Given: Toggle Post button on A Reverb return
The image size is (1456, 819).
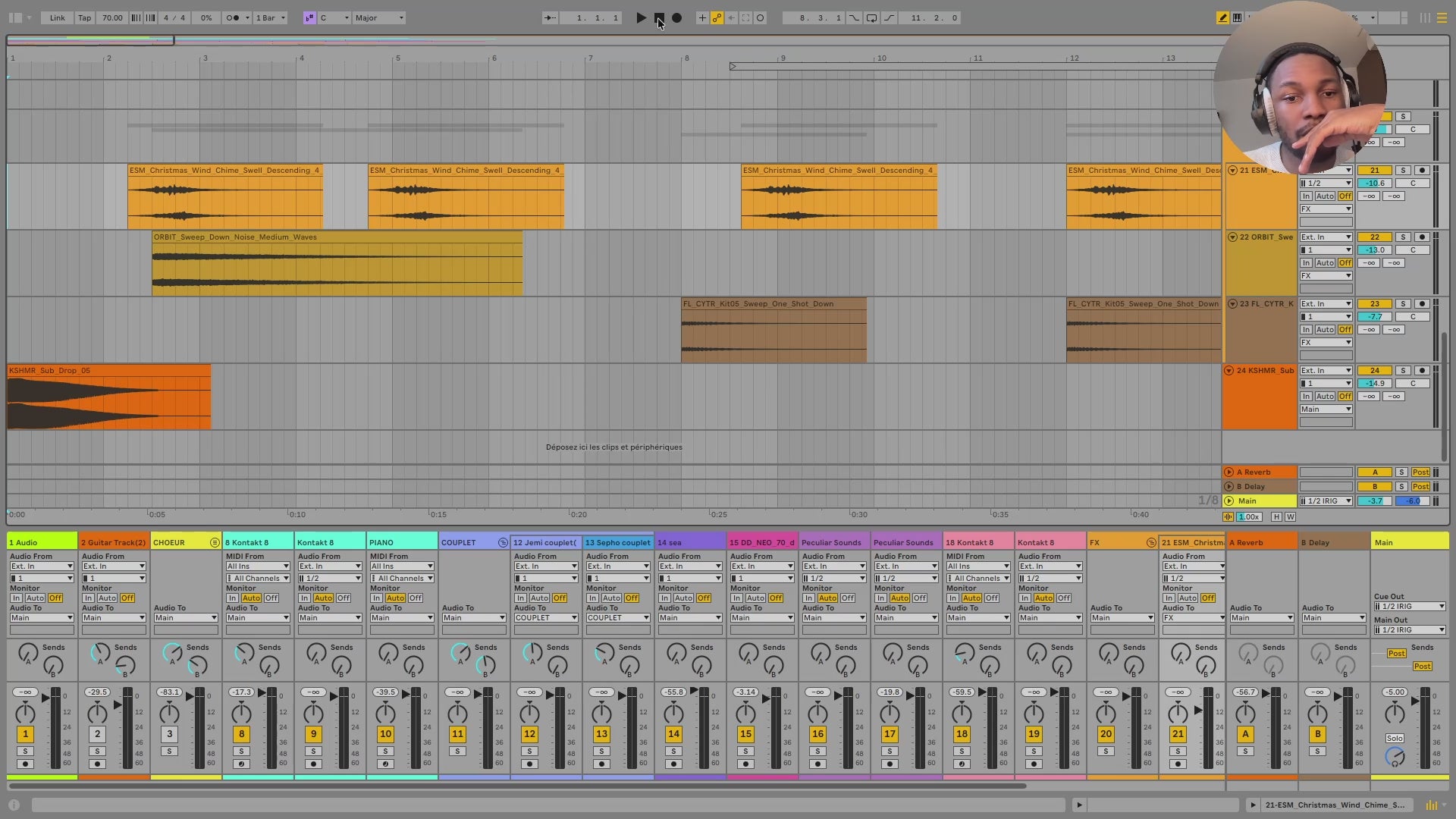Looking at the screenshot, I should click(x=1420, y=472).
